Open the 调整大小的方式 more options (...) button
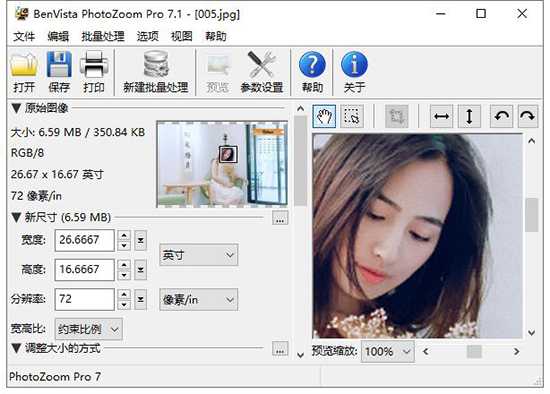The height and width of the screenshot is (394, 550). tap(280, 349)
